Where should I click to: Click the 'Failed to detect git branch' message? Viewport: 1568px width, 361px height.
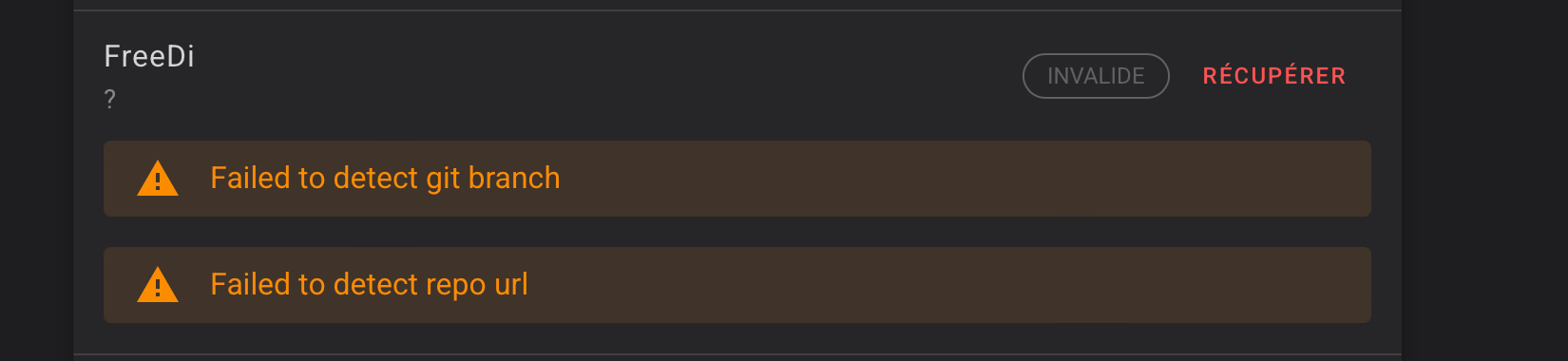[x=385, y=179]
